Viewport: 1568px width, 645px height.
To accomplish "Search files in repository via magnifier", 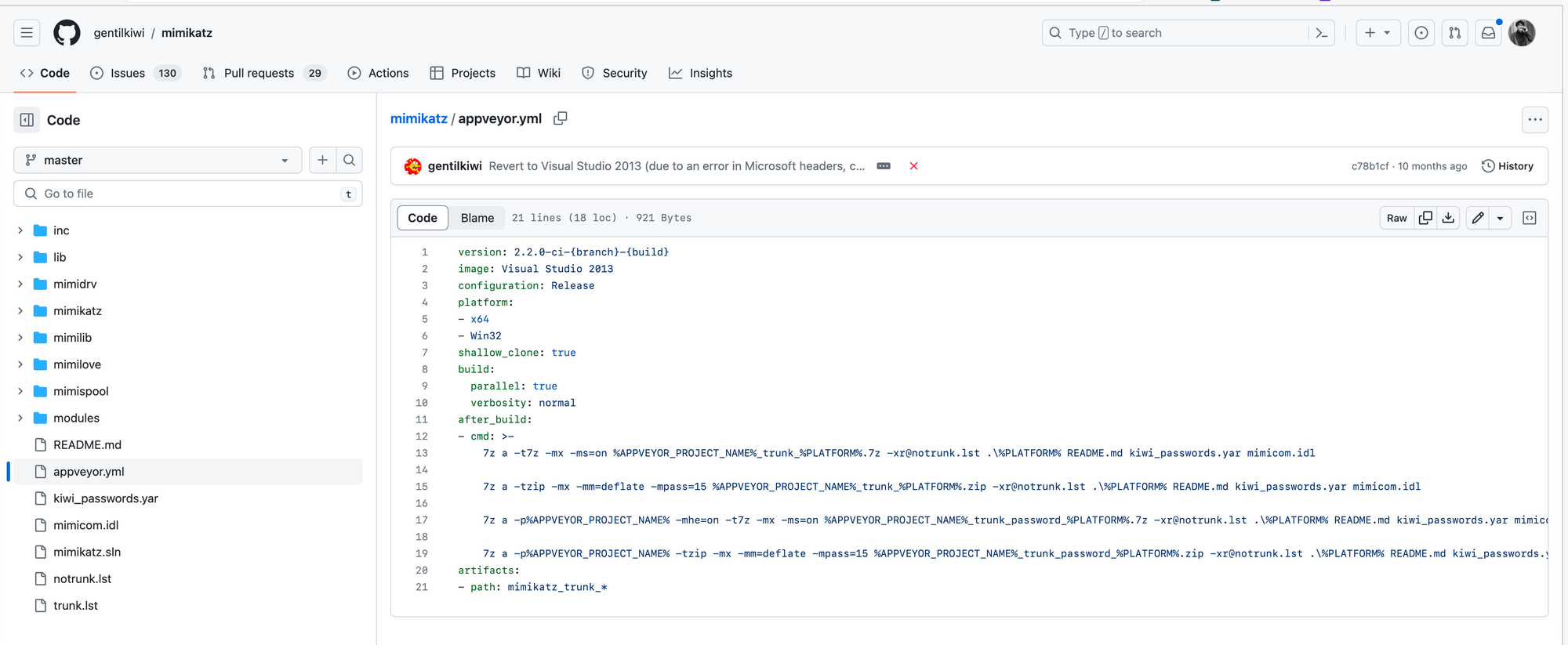I will coord(350,160).
